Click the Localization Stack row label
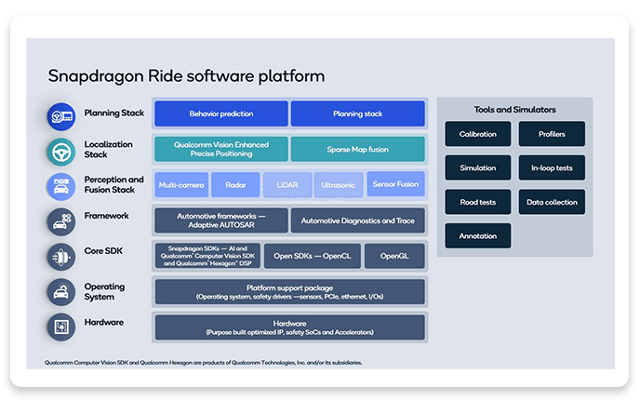This screenshot has width=640, height=414. click(x=108, y=149)
